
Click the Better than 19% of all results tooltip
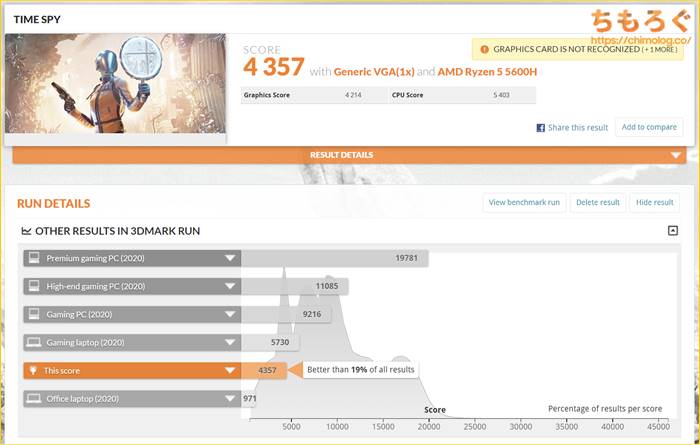tap(361, 370)
